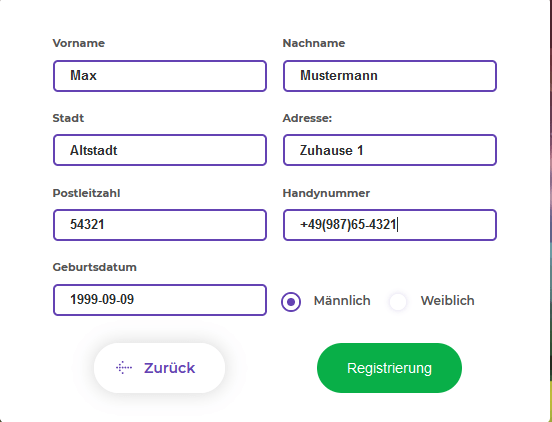Select the Männlich radio button
Image resolution: width=552 pixels, height=422 pixels.
(291, 302)
